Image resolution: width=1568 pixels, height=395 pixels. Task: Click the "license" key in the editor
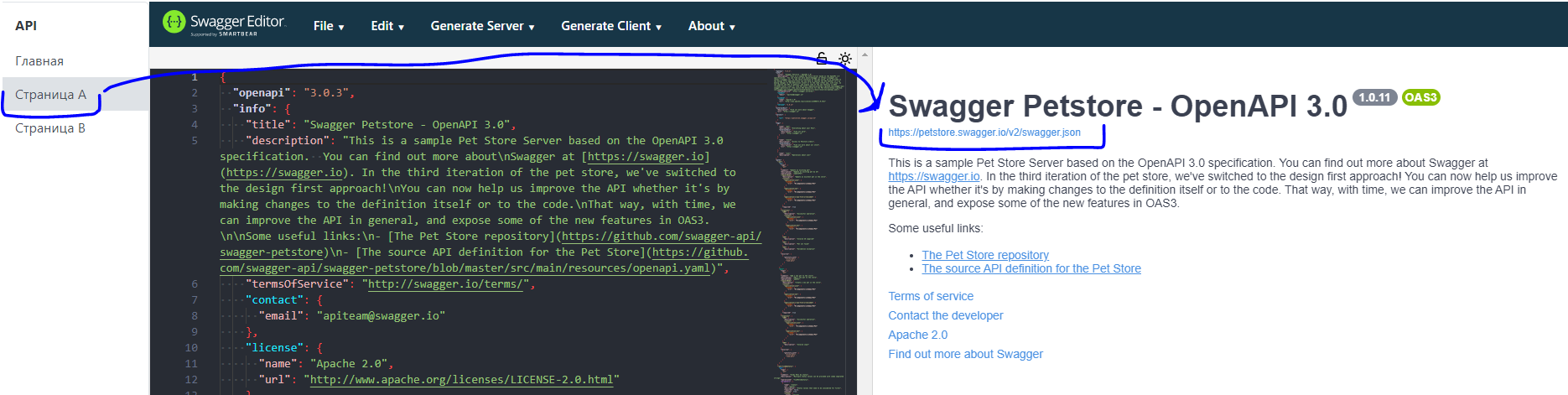275,348
